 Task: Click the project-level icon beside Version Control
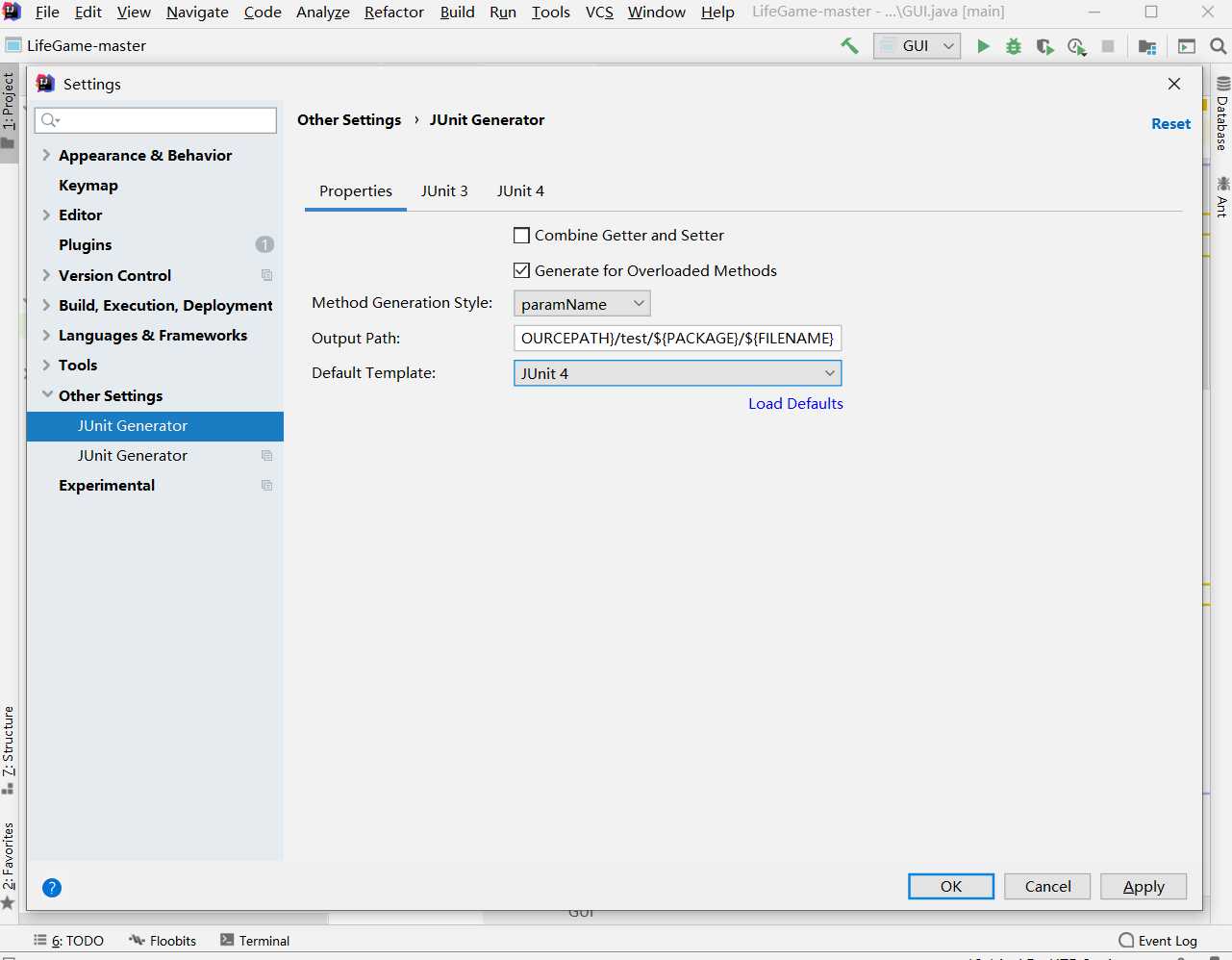pyautogui.click(x=267, y=275)
